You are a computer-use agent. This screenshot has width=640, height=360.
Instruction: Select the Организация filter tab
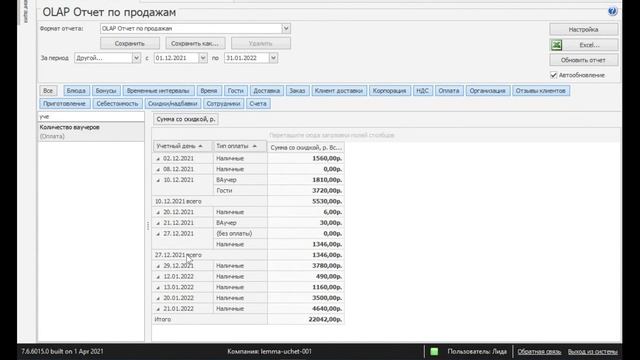(487, 91)
